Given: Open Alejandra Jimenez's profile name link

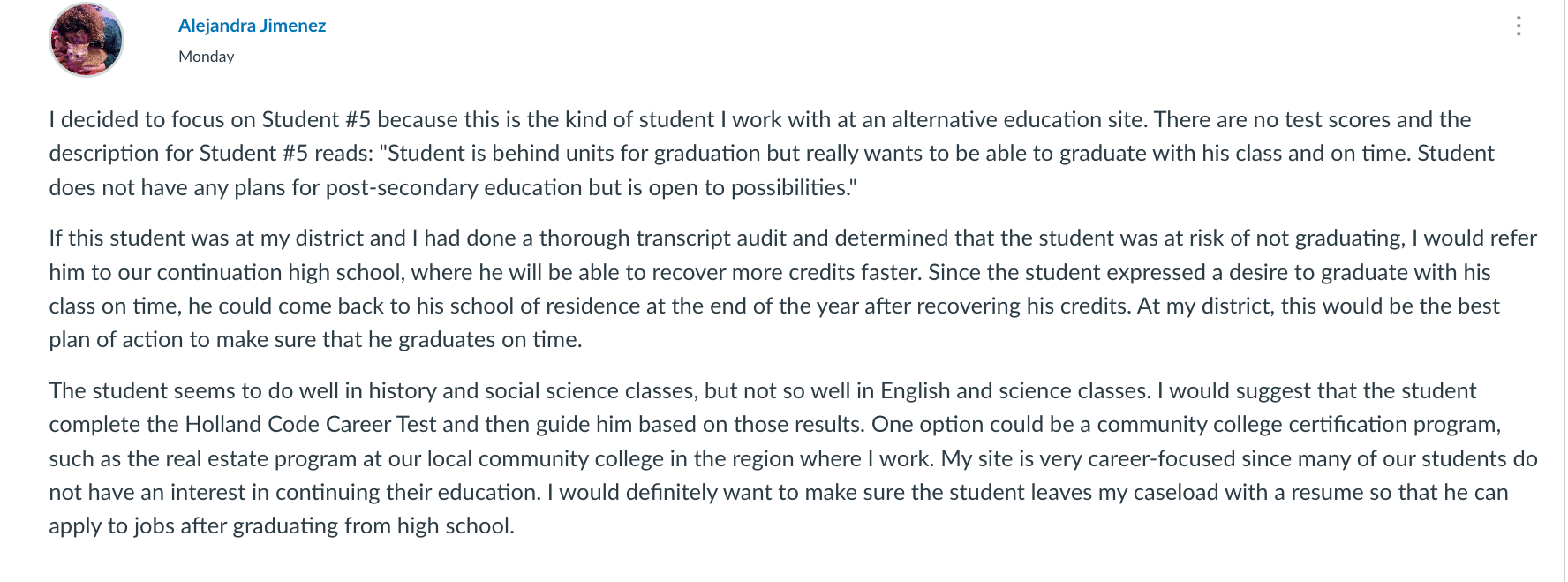Looking at the screenshot, I should (252, 26).
